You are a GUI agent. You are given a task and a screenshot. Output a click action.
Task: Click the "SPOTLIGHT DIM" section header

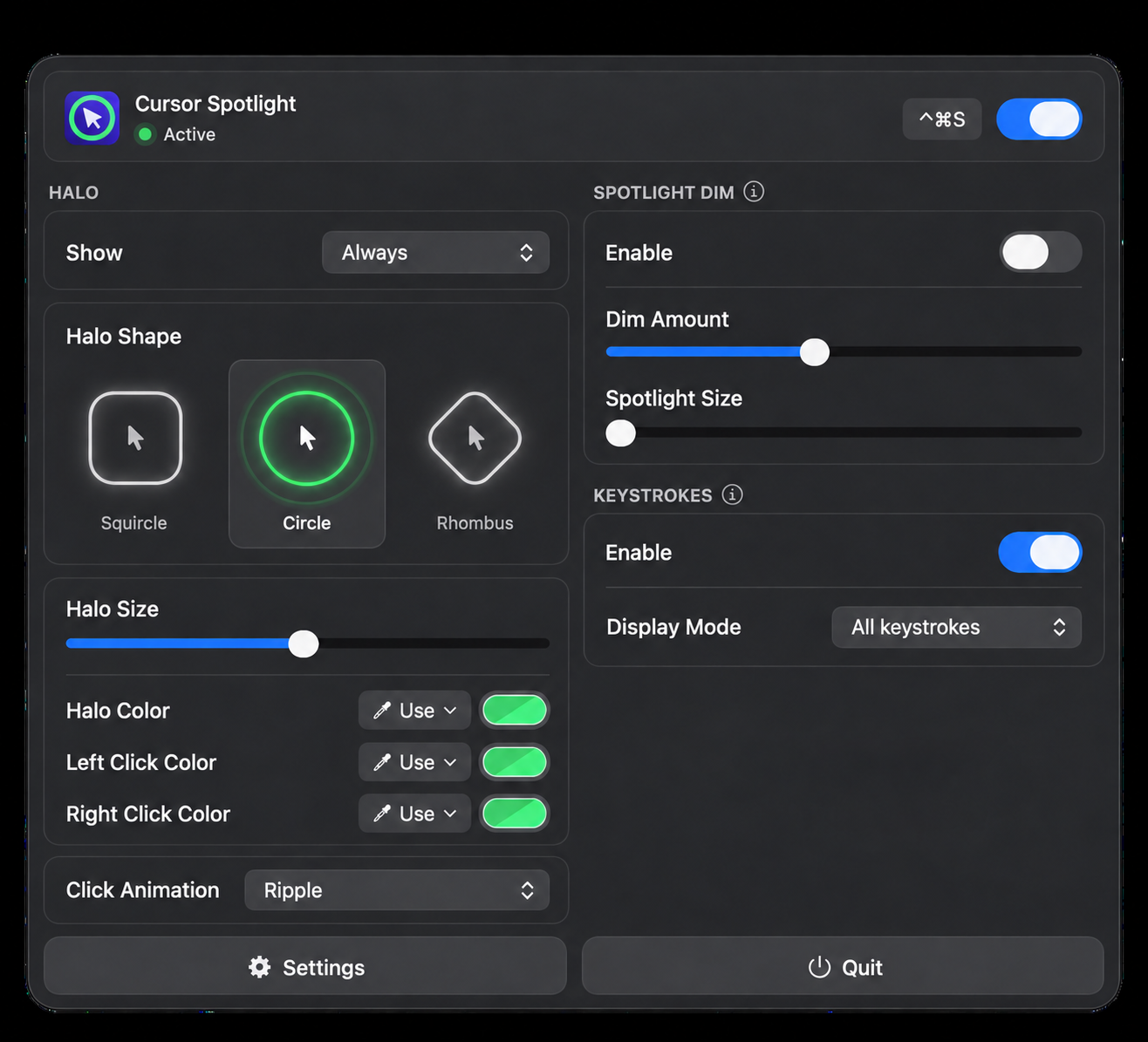[x=664, y=193]
